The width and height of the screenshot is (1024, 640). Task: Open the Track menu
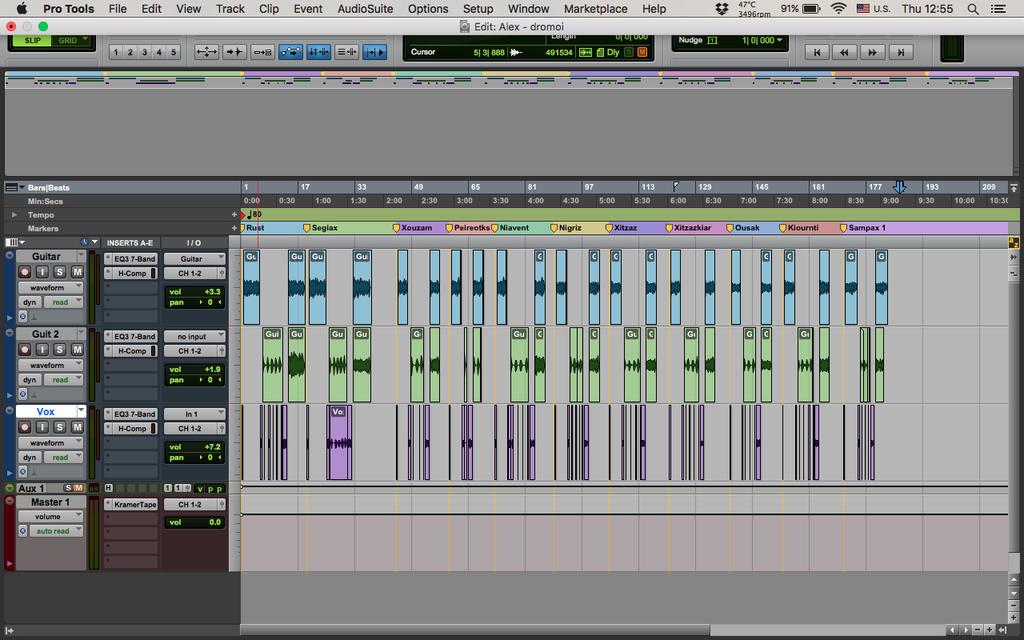[x=230, y=8]
